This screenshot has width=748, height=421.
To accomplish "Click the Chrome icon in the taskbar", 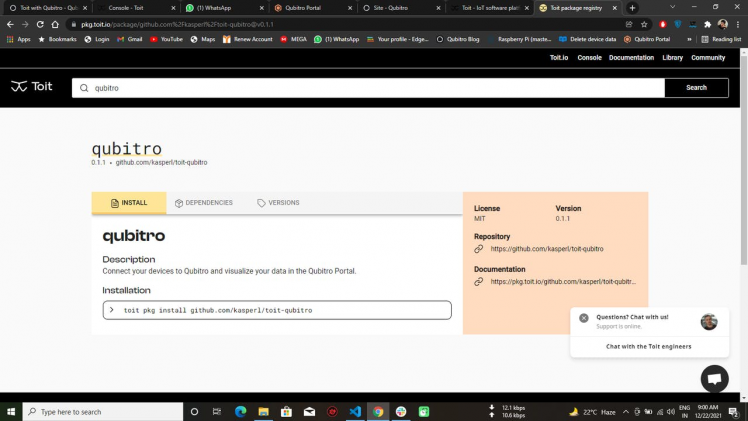I will [378, 411].
